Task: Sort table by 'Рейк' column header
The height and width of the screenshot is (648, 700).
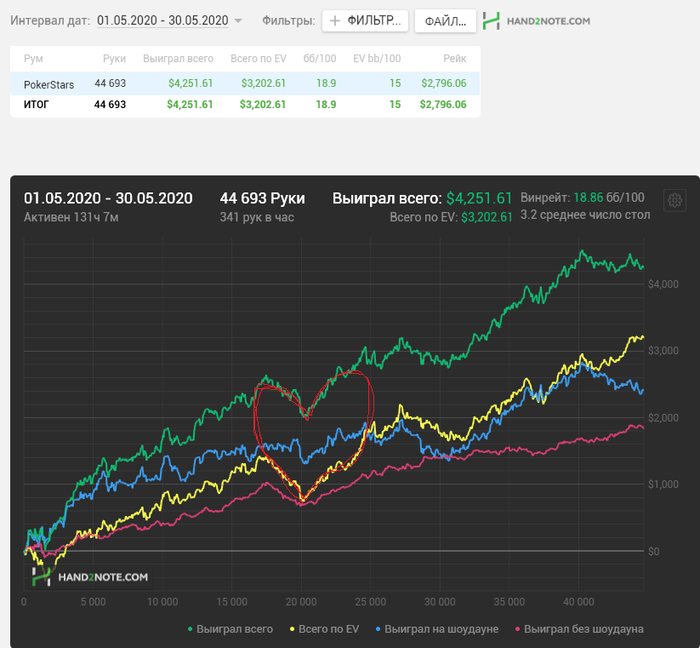Action: click(x=454, y=58)
